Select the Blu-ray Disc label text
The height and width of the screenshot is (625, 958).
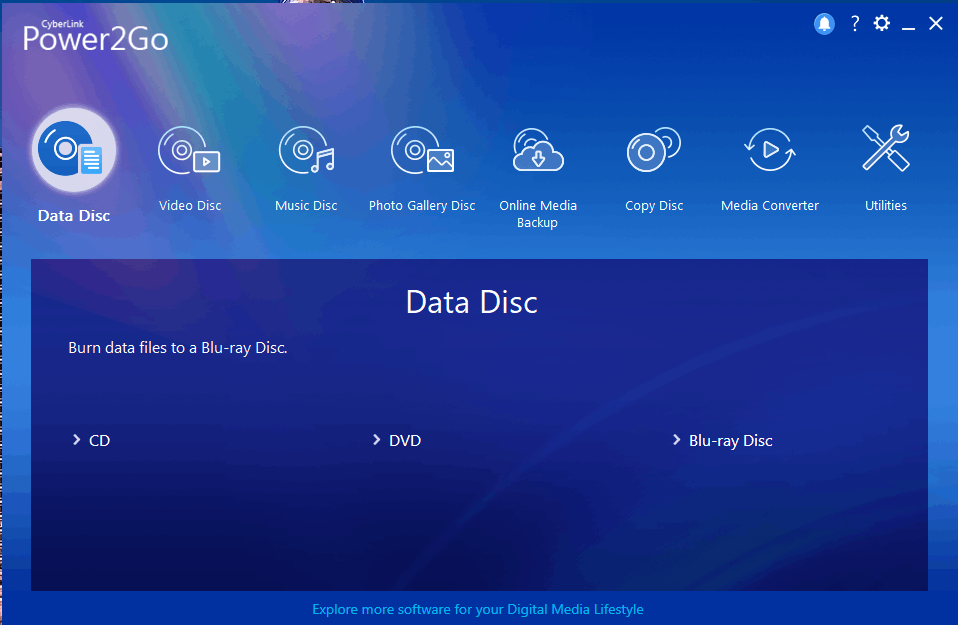(731, 440)
